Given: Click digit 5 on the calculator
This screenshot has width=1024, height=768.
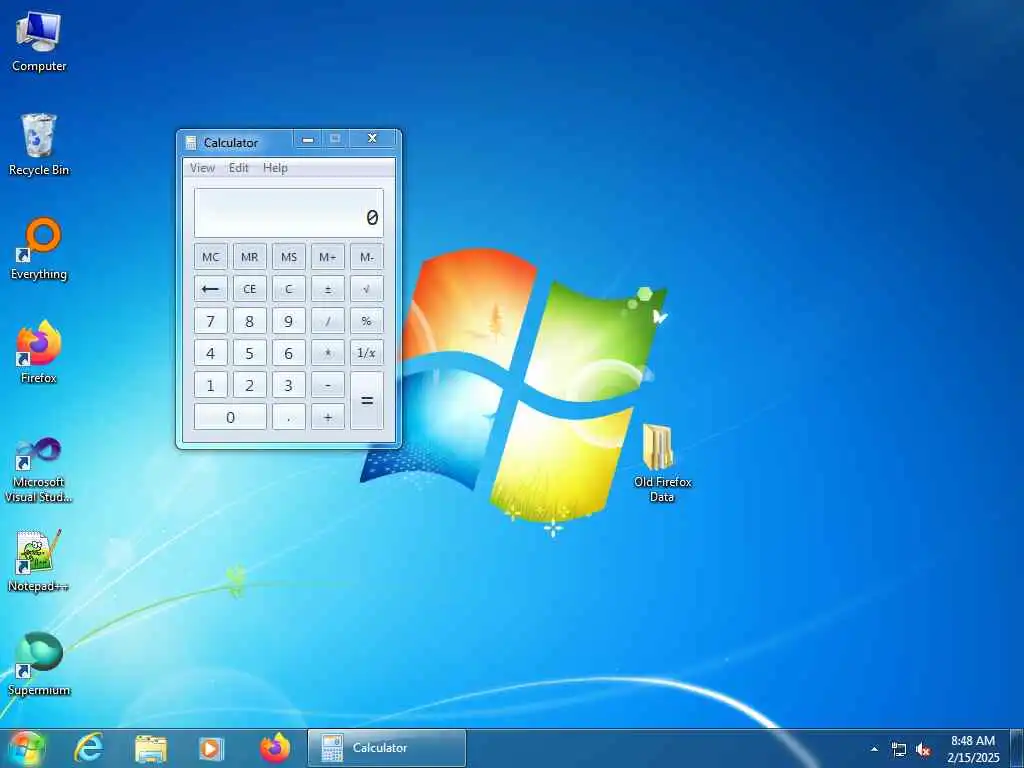Looking at the screenshot, I should click(249, 353).
